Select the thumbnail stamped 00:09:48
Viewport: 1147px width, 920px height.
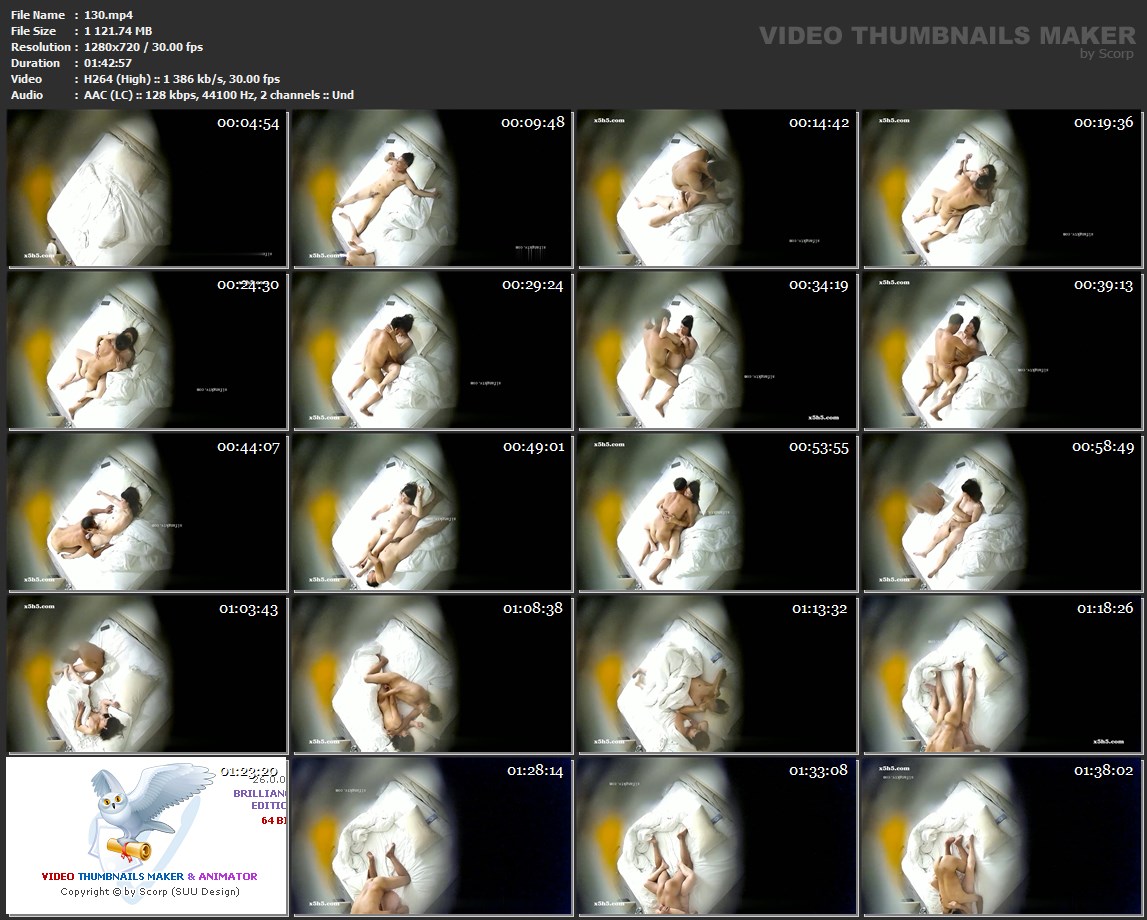click(432, 188)
